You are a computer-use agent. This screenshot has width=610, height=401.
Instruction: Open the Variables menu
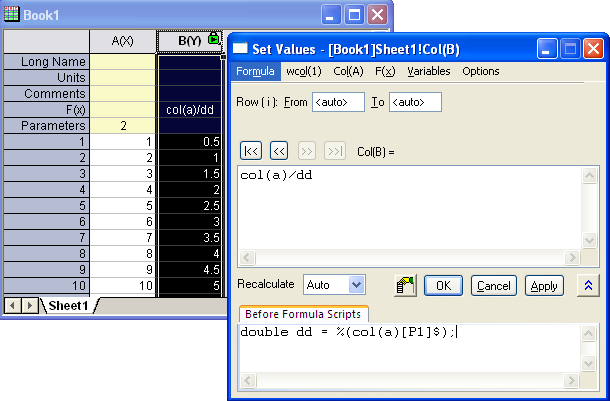pos(429,71)
